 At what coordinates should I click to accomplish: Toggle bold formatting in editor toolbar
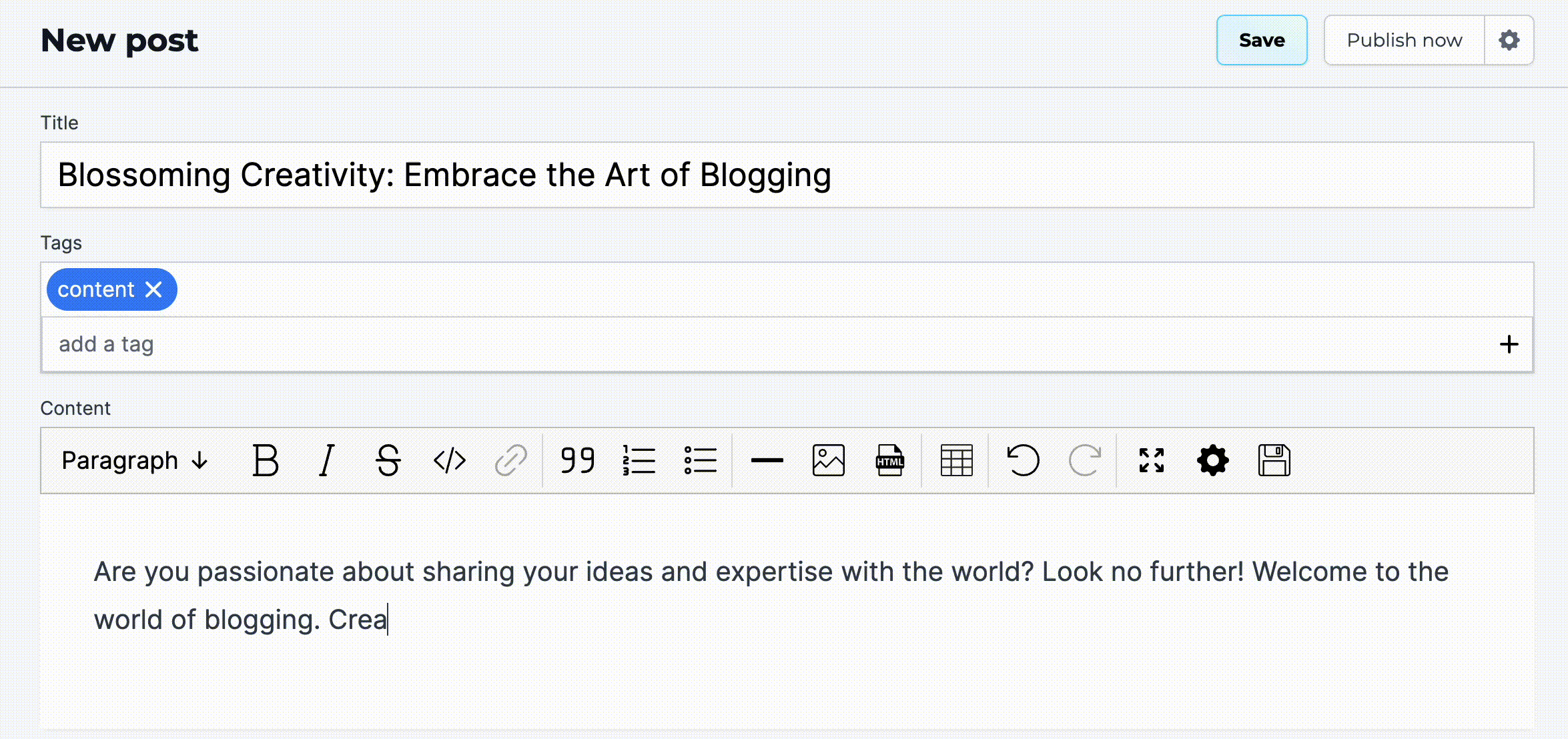(x=265, y=460)
